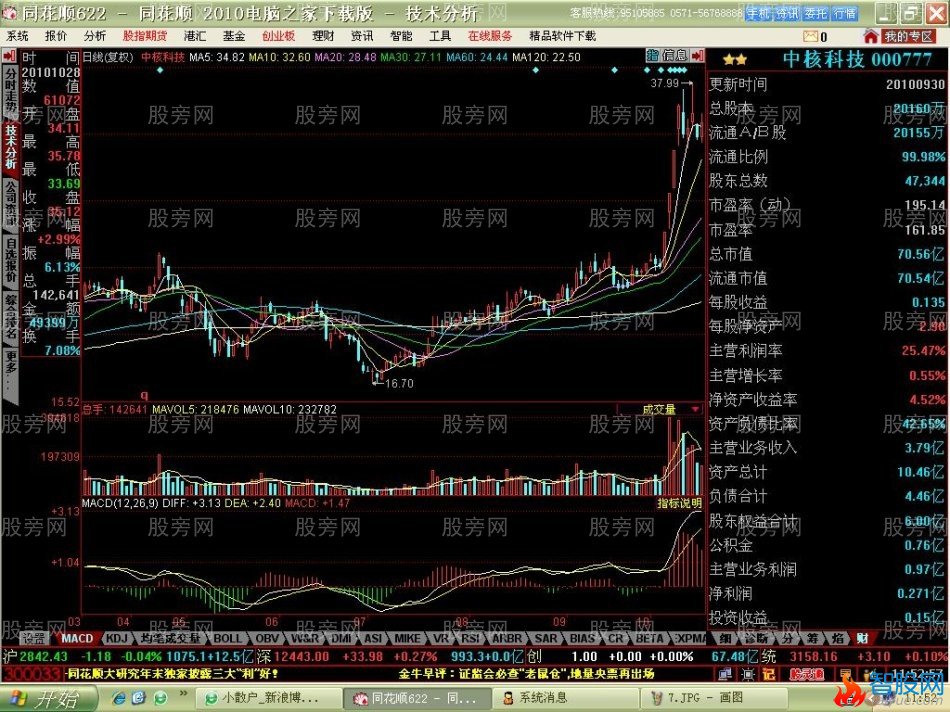Screen dimensions: 950x712
Task: Select the BETA indicator tab
Action: click(x=649, y=638)
